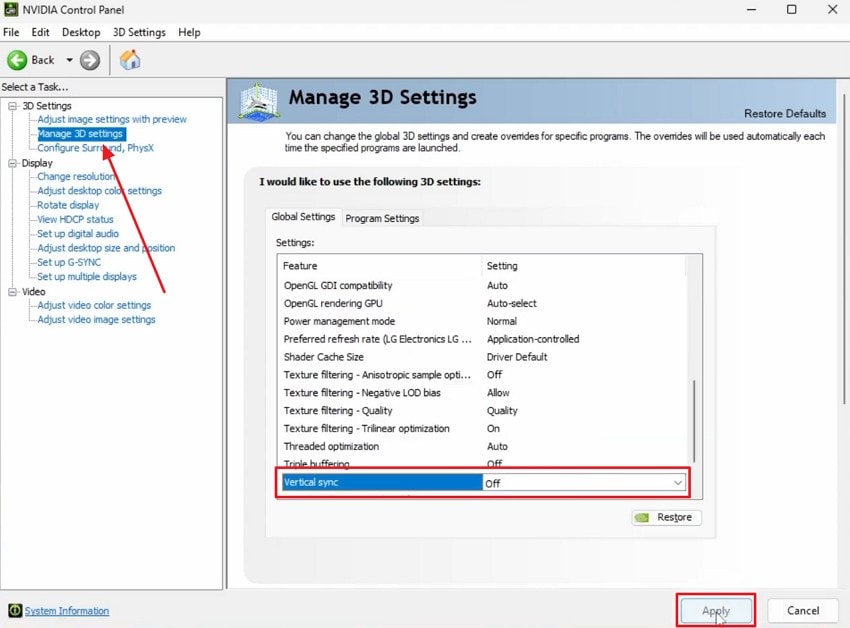Close the NVIDIA Control Panel window
The image size is (850, 628).
click(833, 10)
